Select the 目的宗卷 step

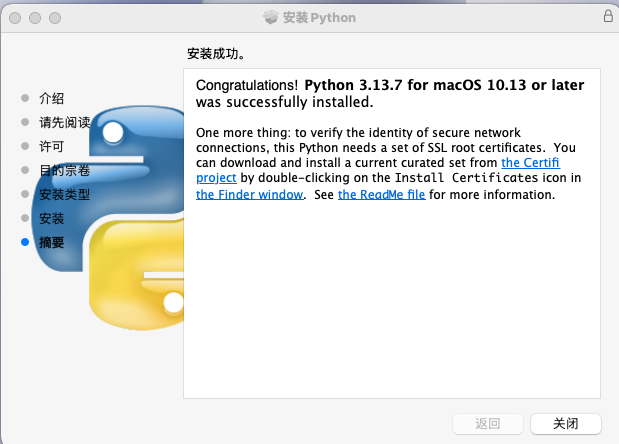pyautogui.click(x=64, y=170)
